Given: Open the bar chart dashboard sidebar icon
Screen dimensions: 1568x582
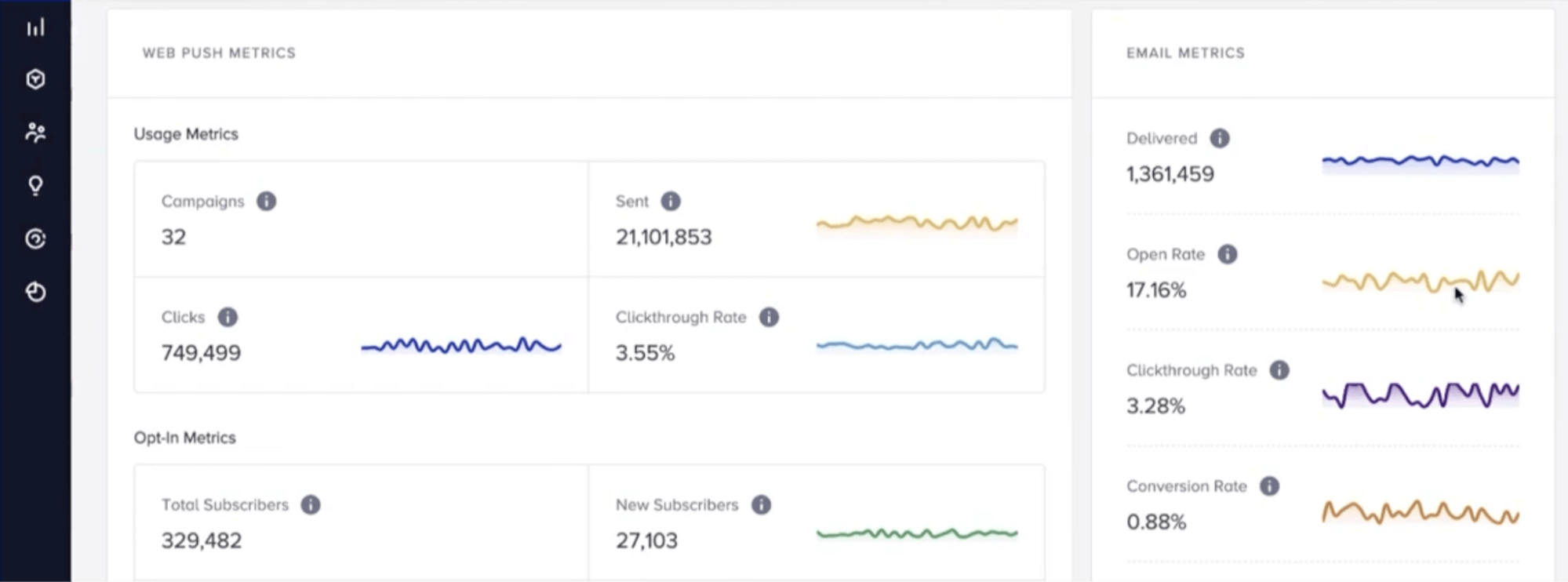Looking at the screenshot, I should click(35, 27).
